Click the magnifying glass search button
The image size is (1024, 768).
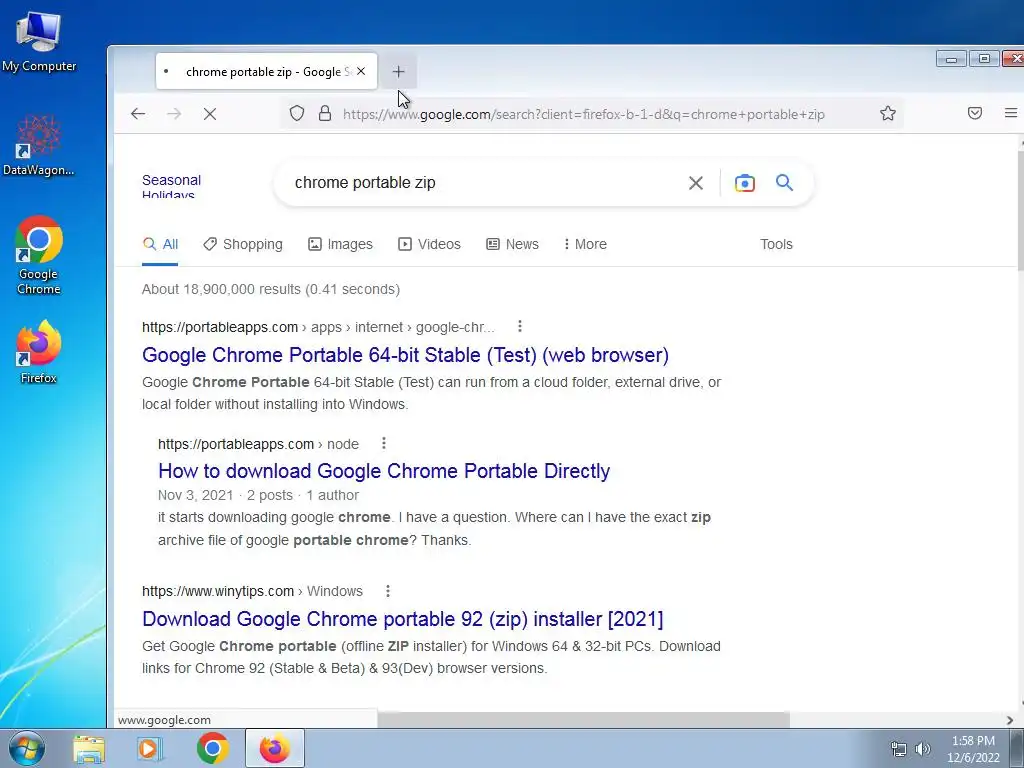pos(784,183)
